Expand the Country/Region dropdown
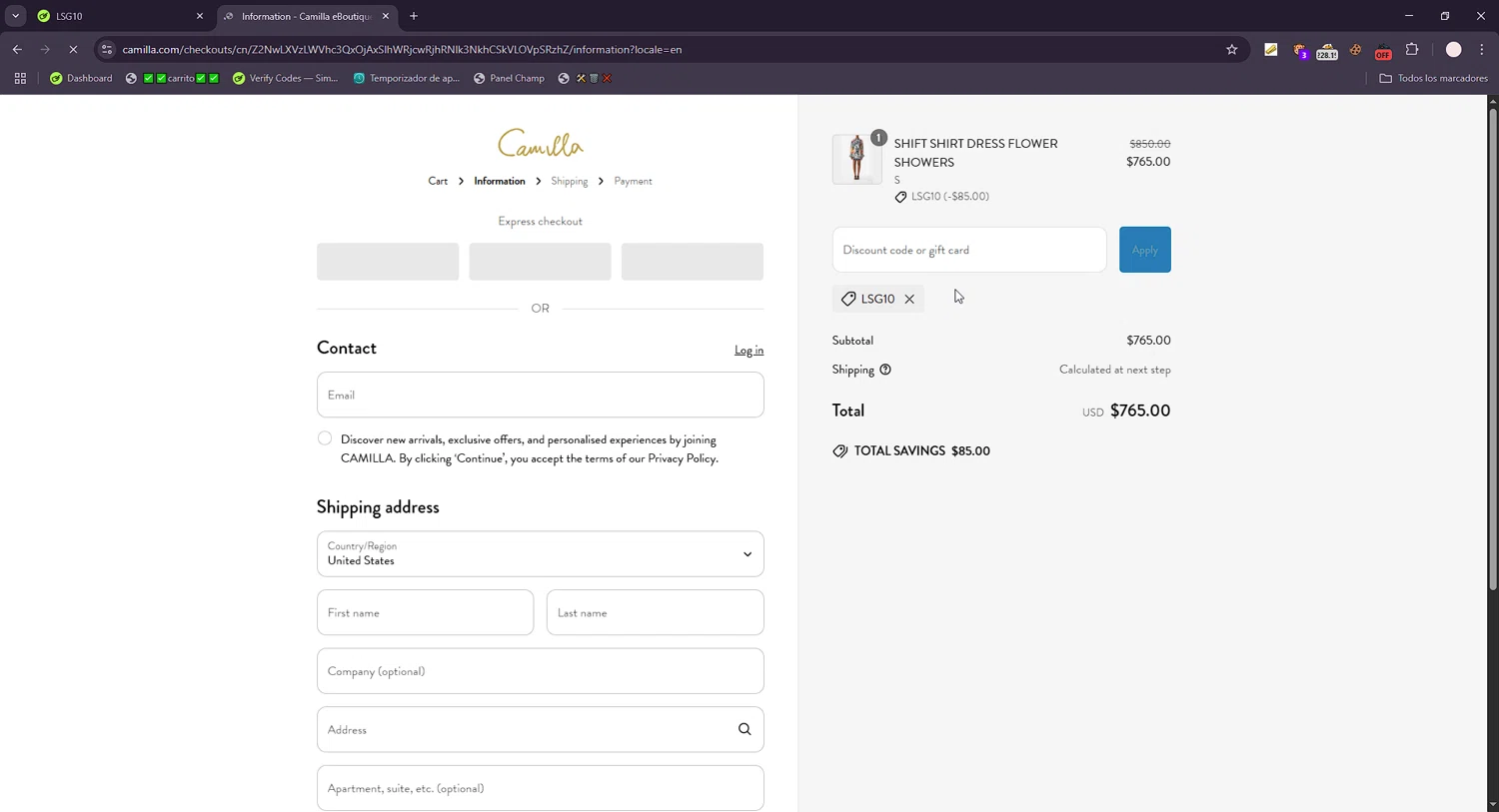The height and width of the screenshot is (812, 1499). coord(541,554)
